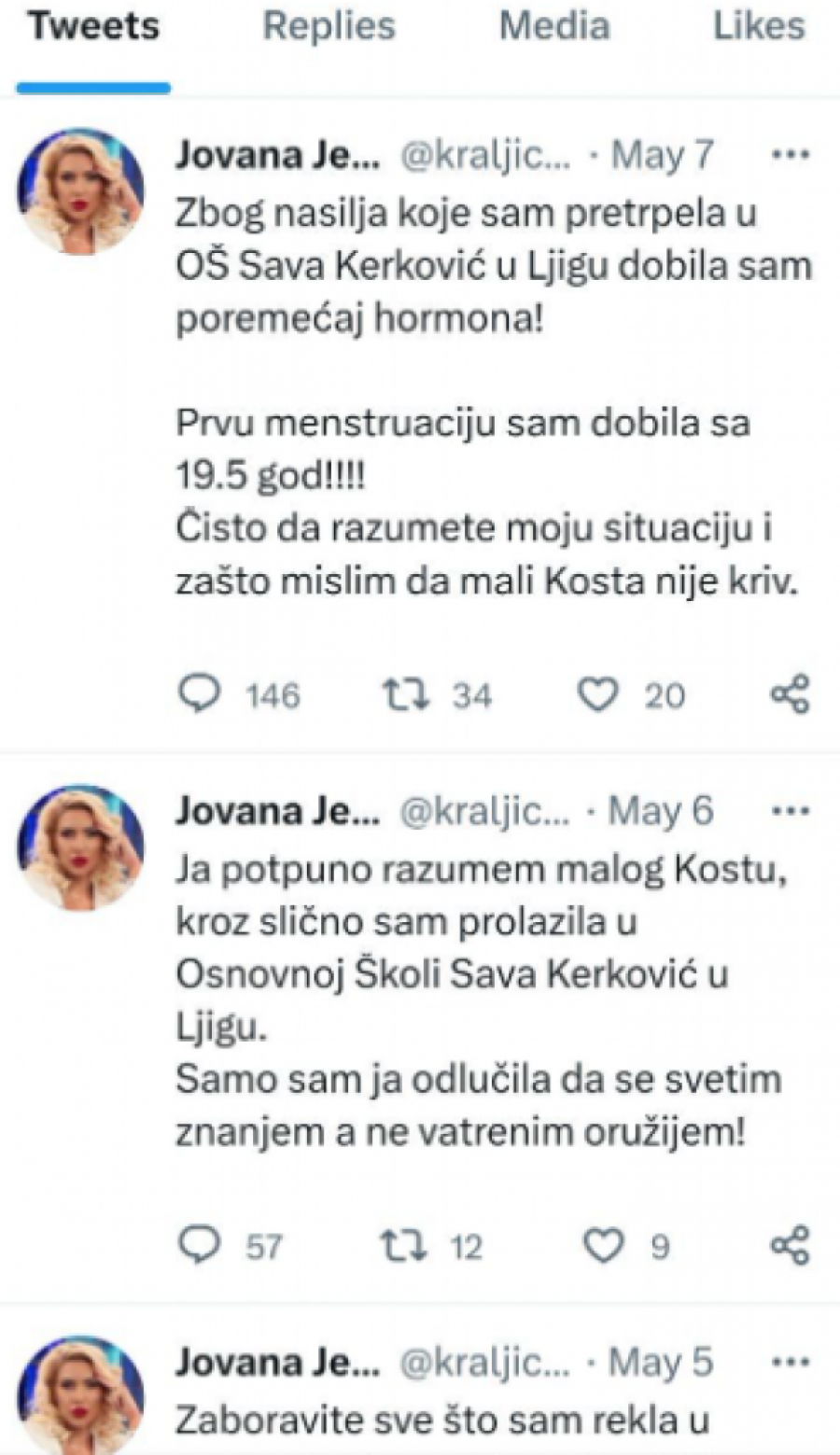Switch to the Media tab

point(554,26)
